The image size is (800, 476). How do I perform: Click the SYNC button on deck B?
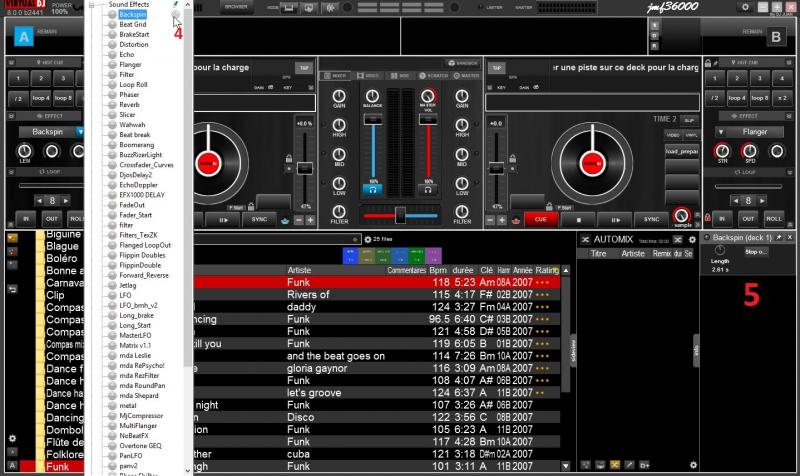pyautogui.click(x=651, y=218)
